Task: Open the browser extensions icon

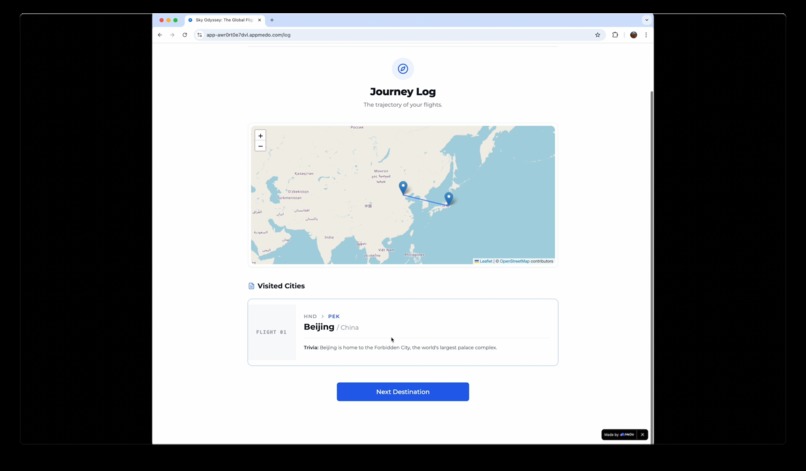Action: point(615,35)
